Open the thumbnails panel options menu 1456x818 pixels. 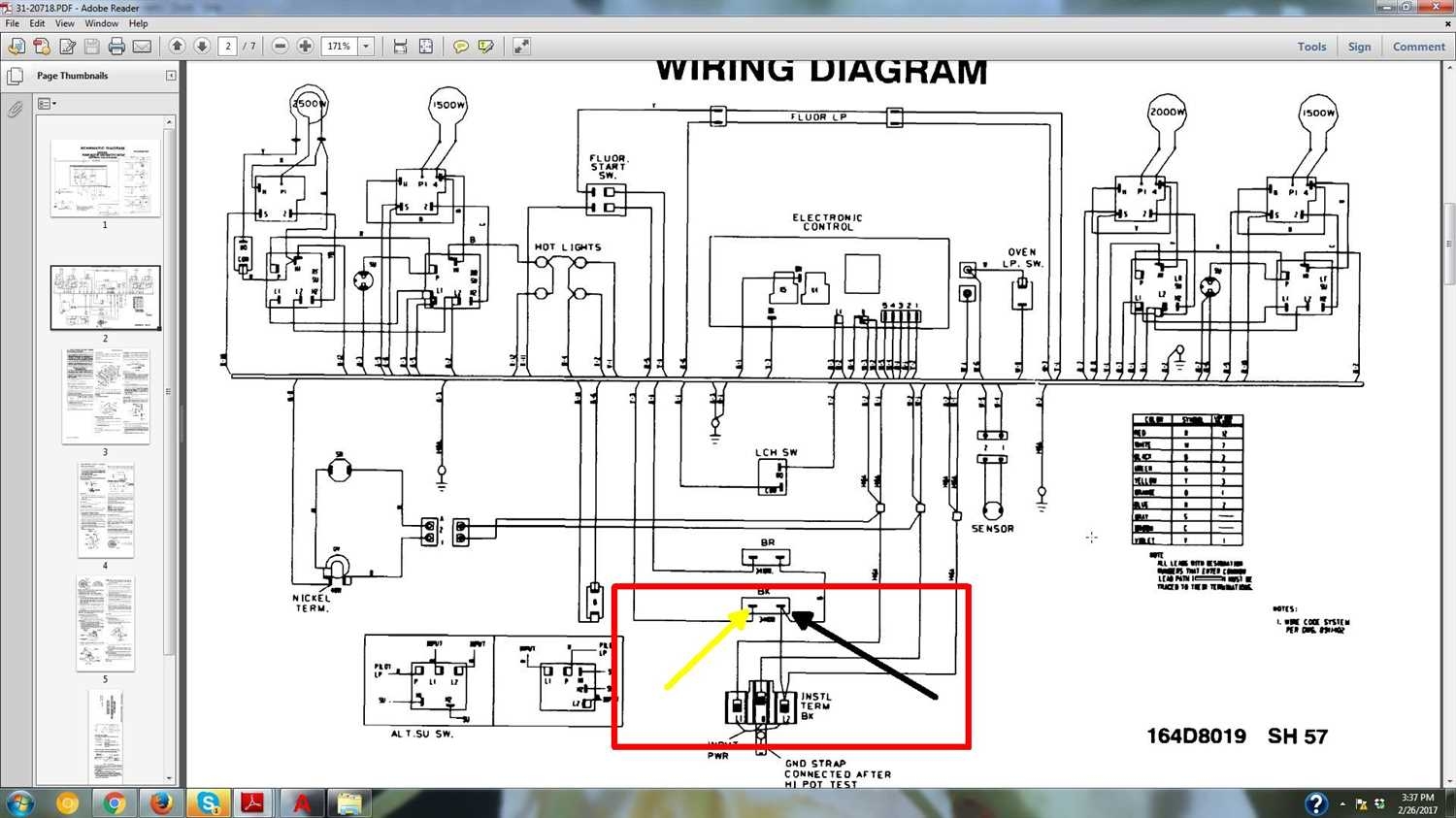45,103
